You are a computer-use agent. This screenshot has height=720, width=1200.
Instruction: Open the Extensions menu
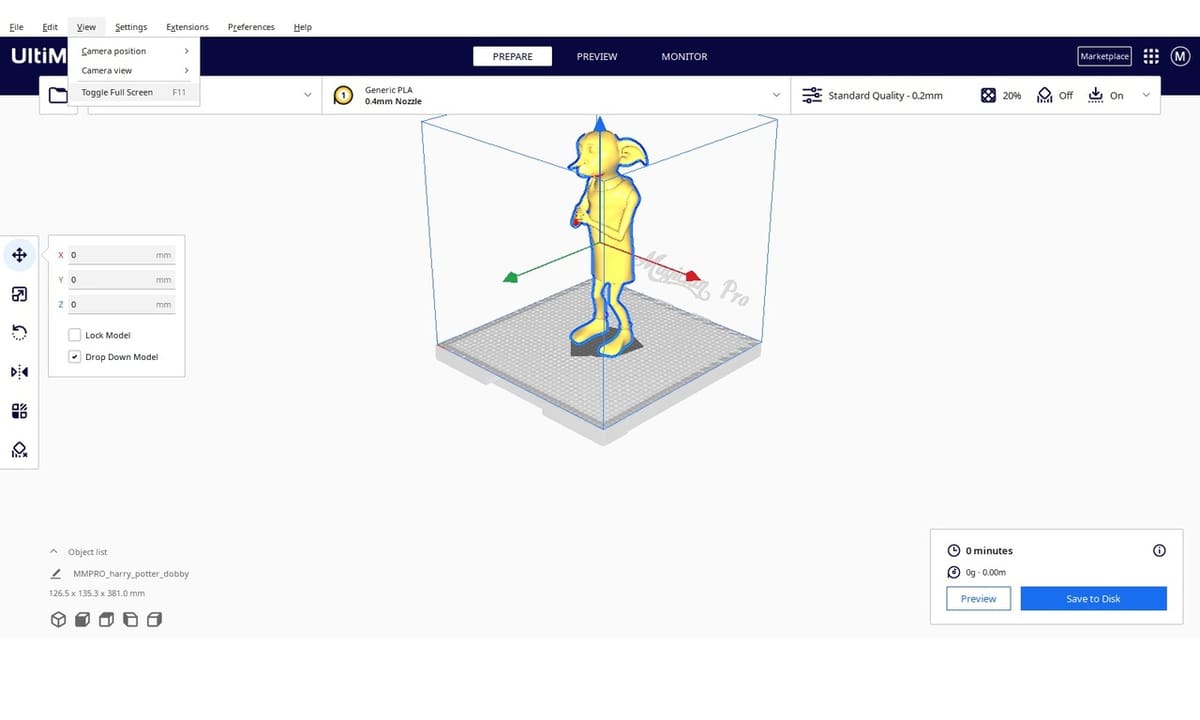(188, 27)
